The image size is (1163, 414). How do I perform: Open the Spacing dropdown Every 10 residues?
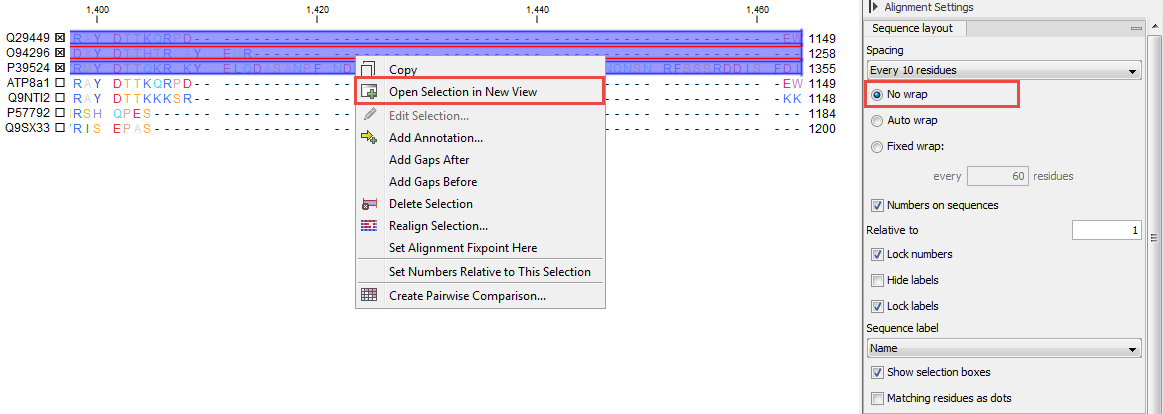1003,71
